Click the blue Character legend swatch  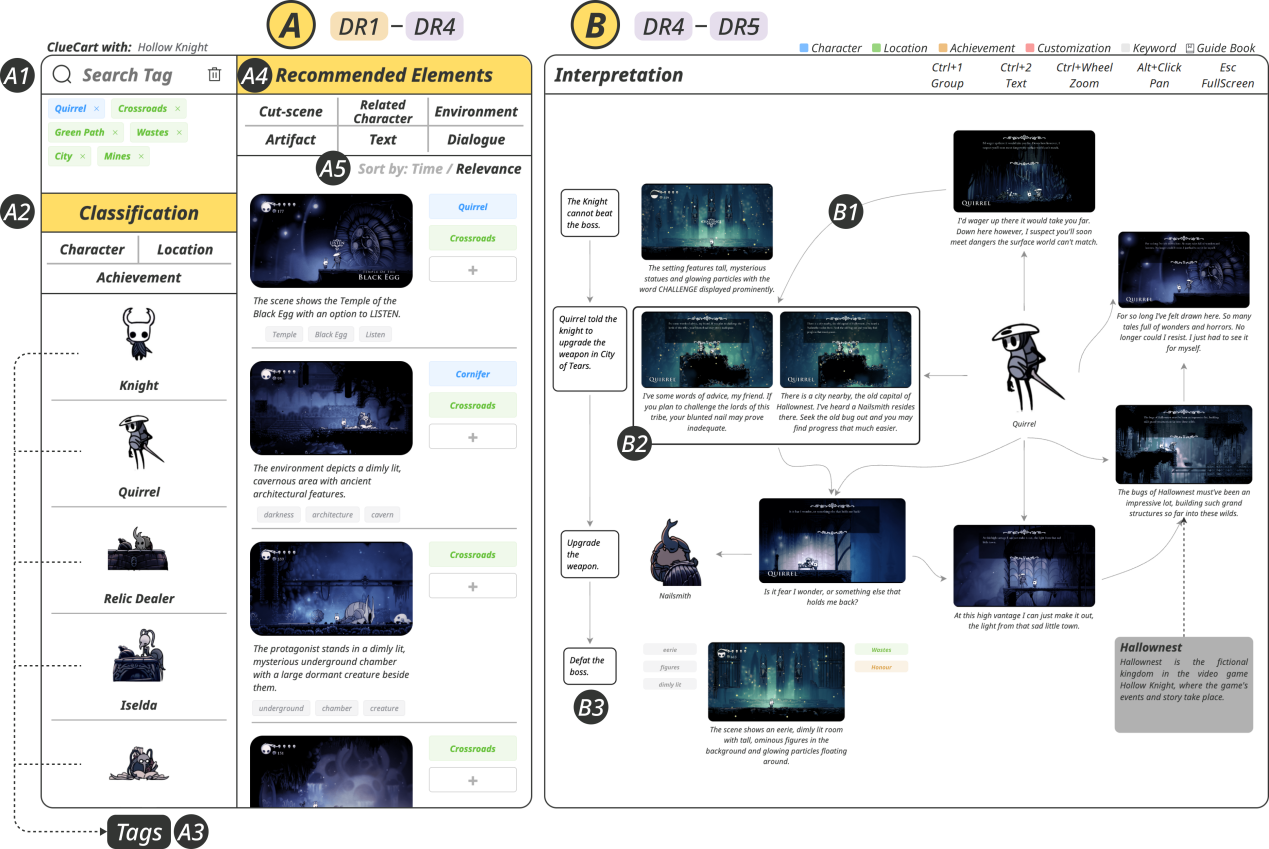pyautogui.click(x=804, y=48)
